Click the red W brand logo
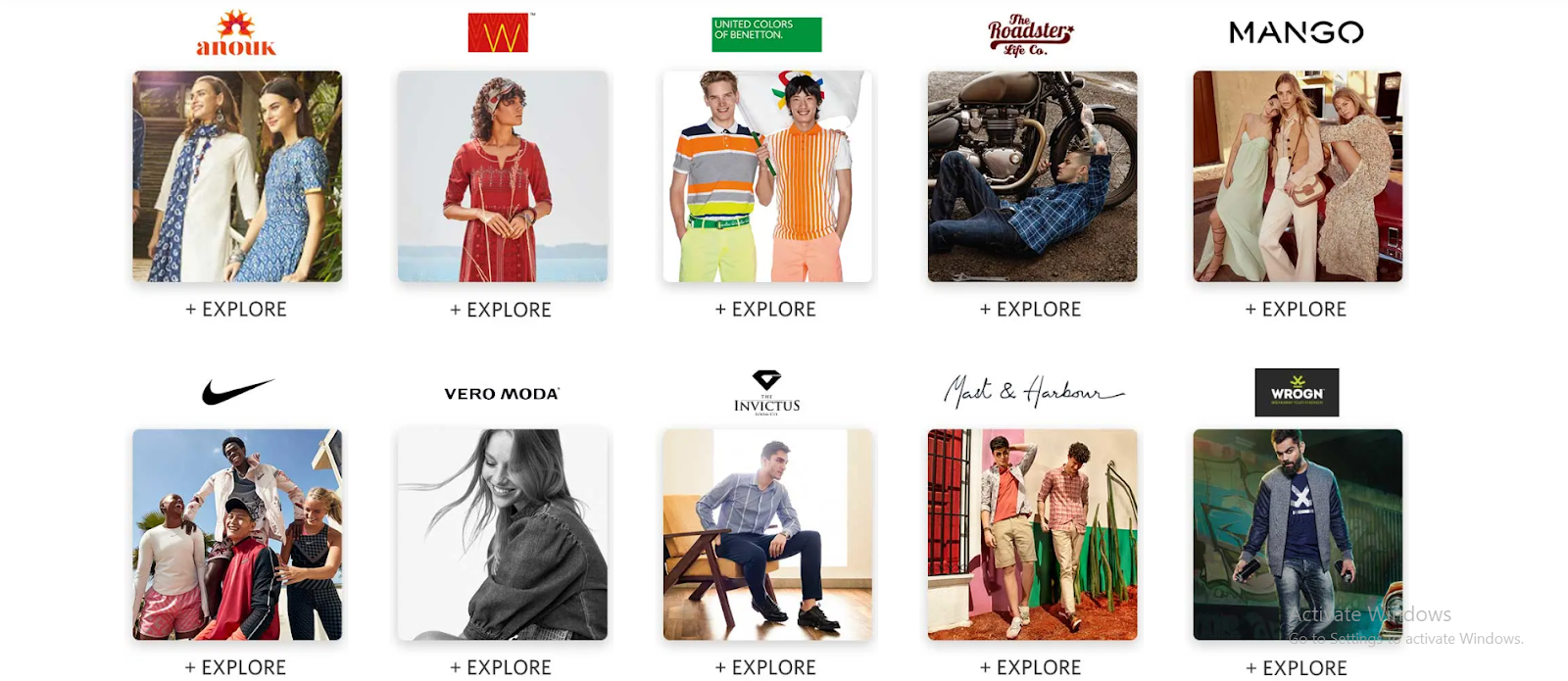Screen dimensions: 1568x681 [499, 33]
